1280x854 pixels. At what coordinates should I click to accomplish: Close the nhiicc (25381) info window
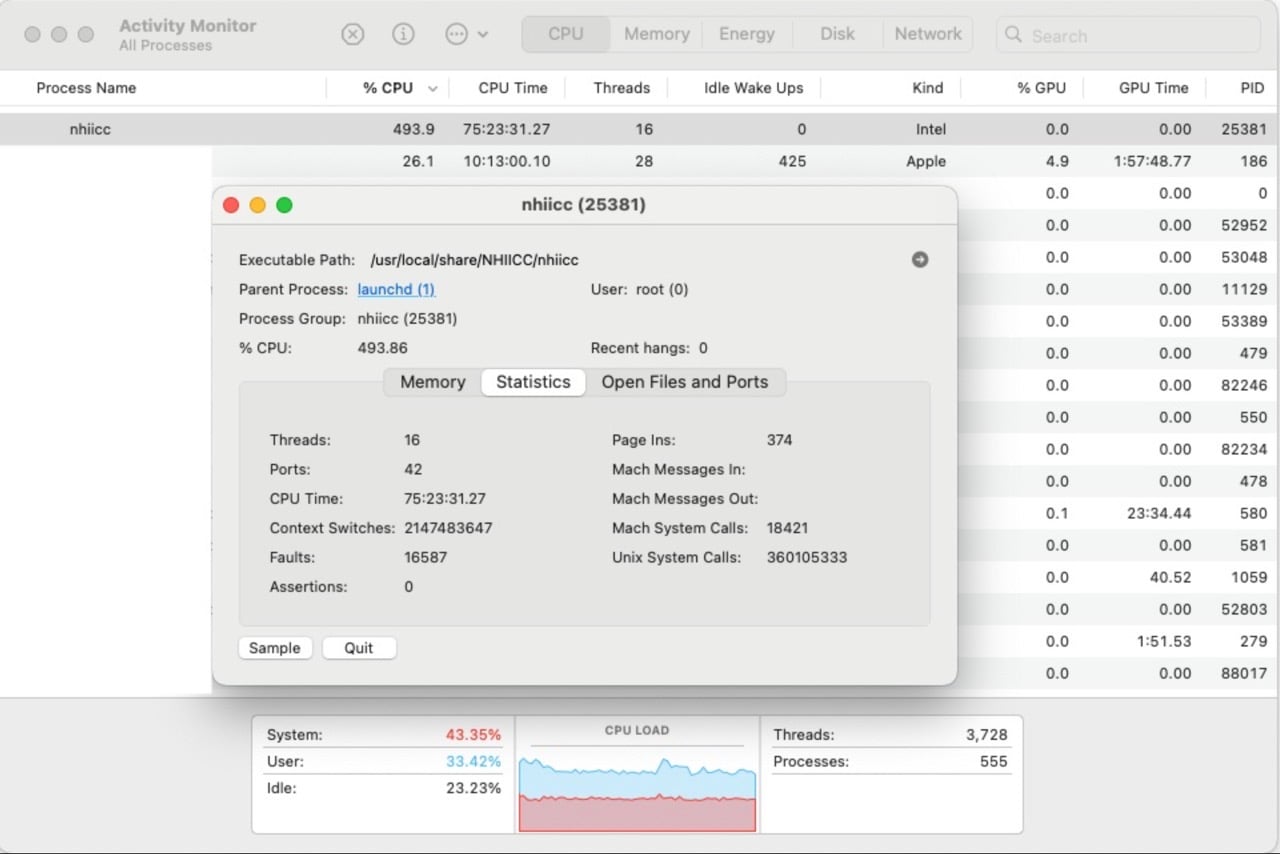[x=231, y=205]
